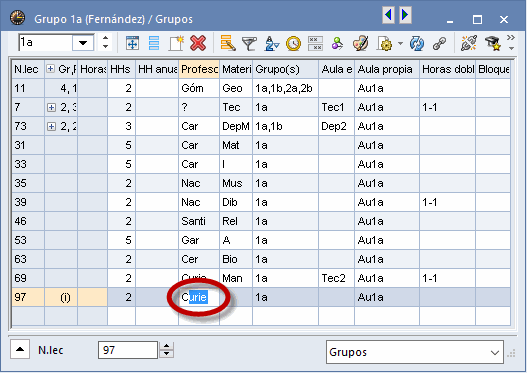Select the DepM subject cell
527x373 pixels.
pos(236,126)
